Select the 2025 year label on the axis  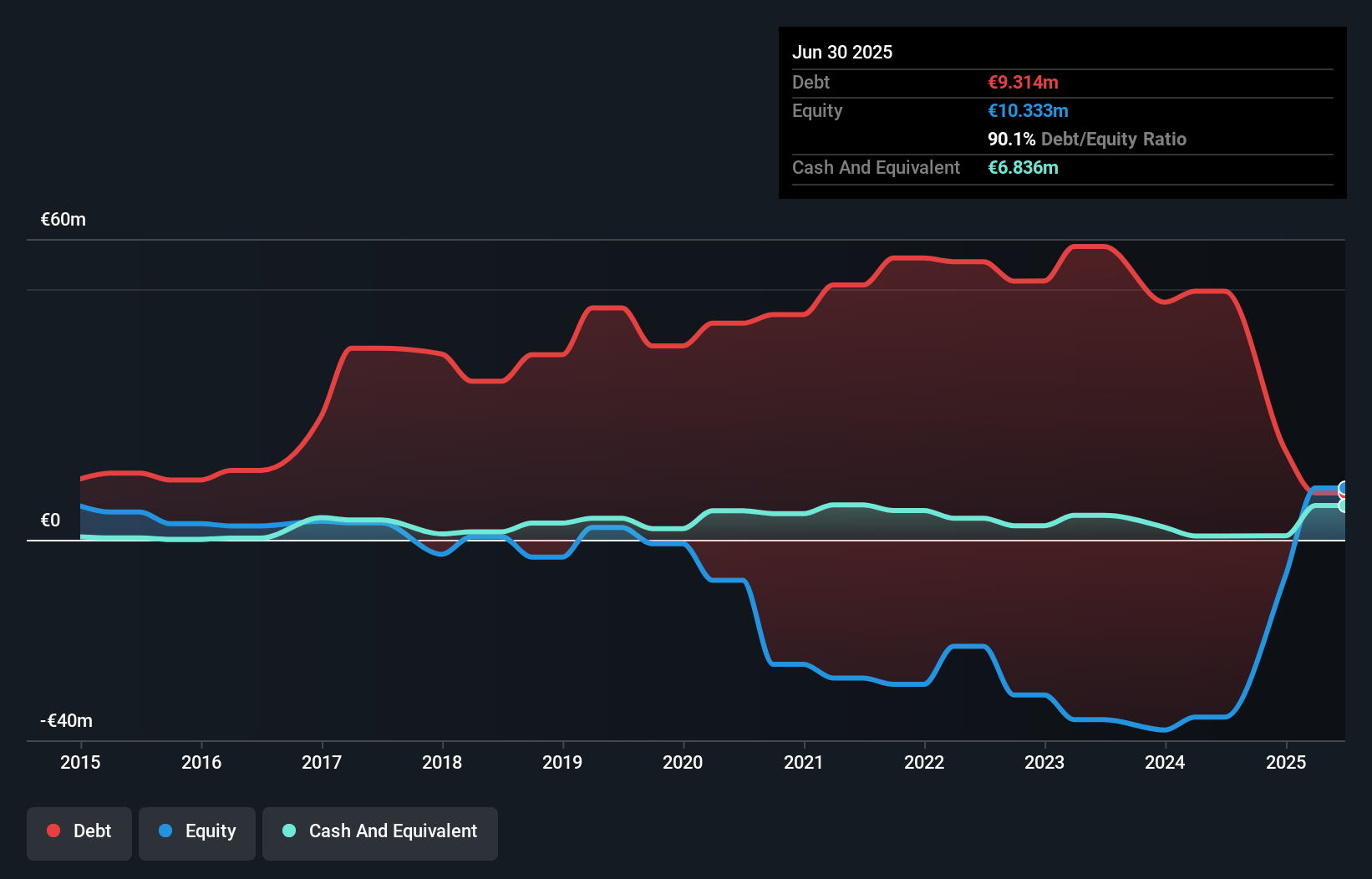point(1286,762)
